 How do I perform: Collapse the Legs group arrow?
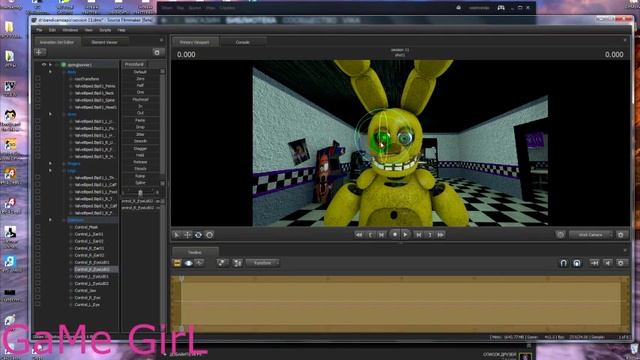(51, 171)
